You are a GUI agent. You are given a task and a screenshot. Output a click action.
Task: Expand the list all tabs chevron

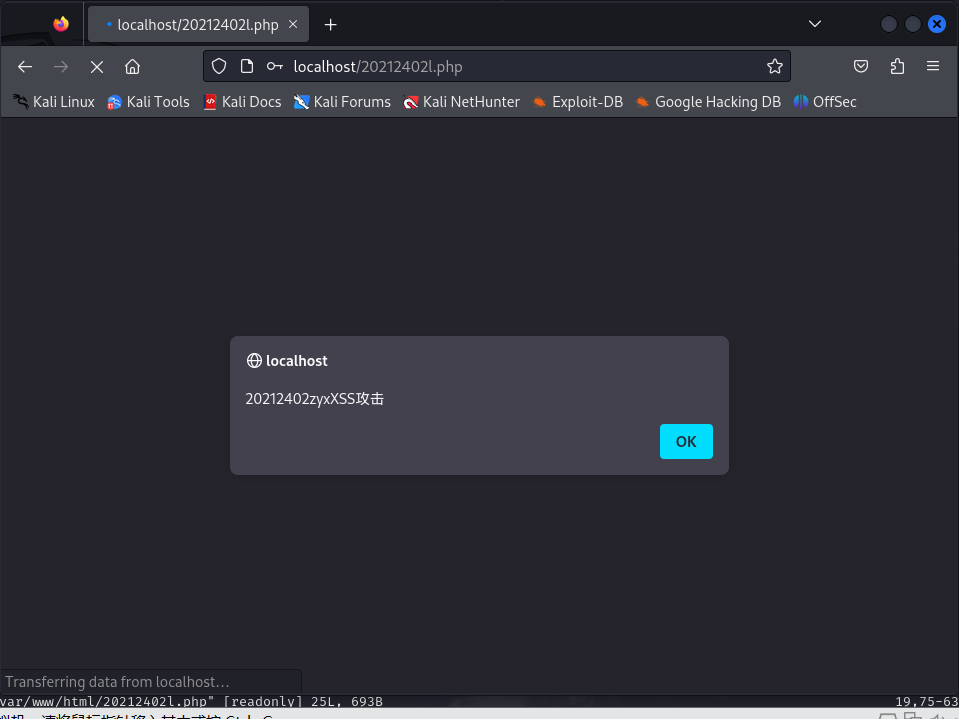(x=815, y=24)
